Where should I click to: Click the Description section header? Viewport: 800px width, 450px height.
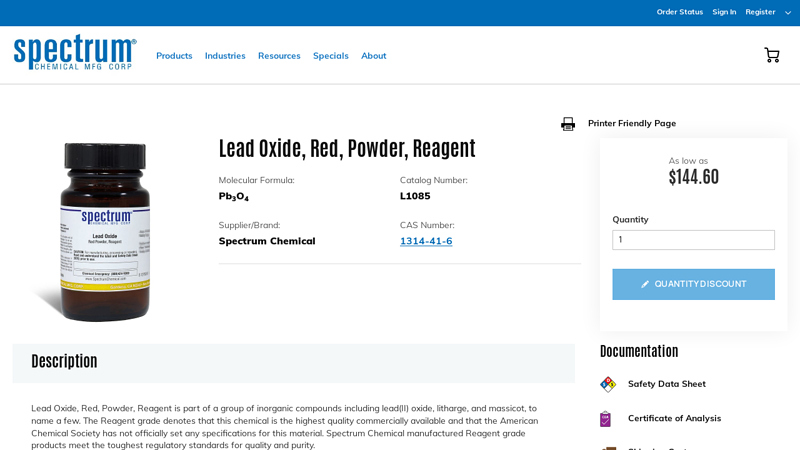coord(293,363)
